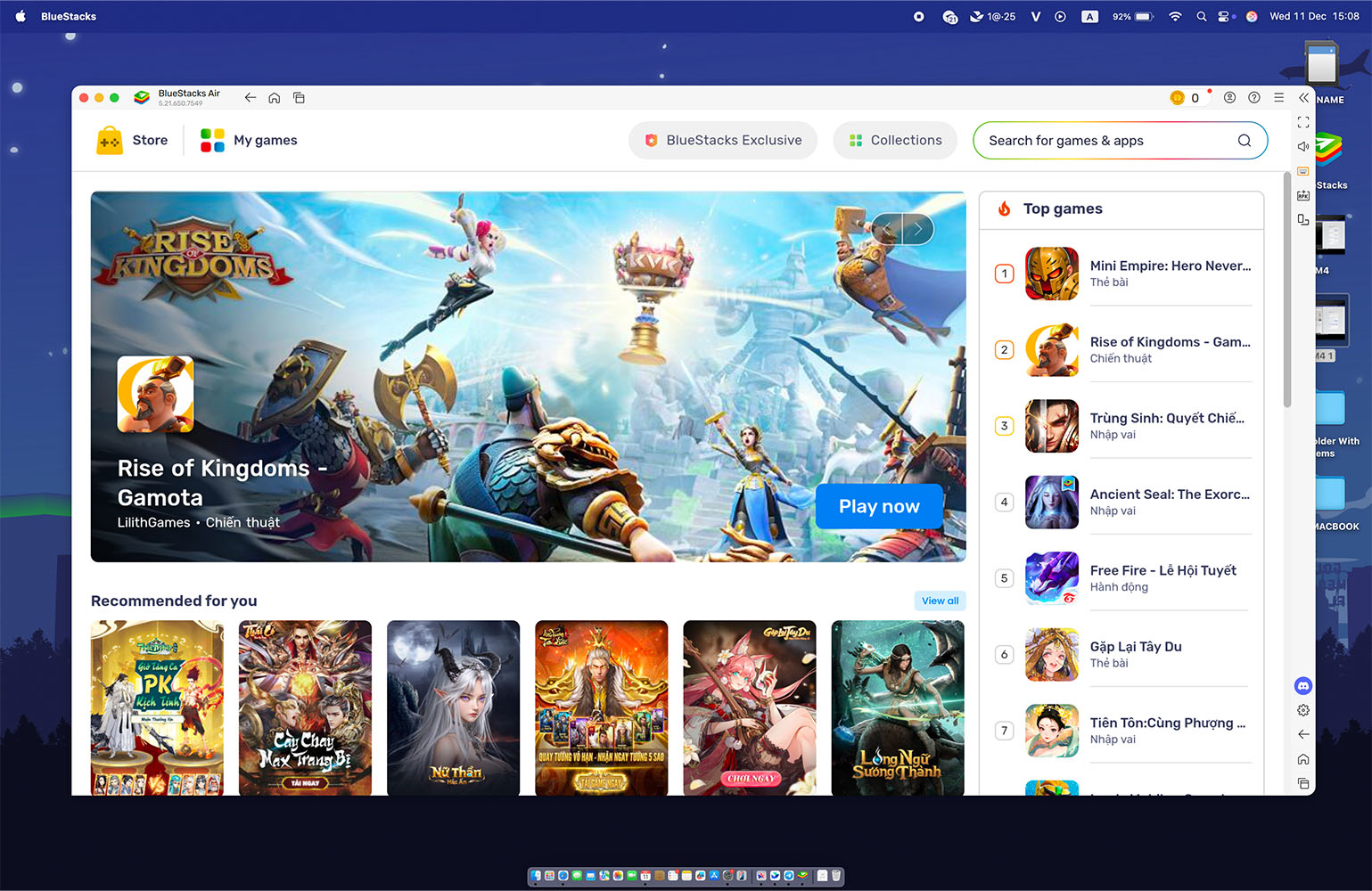Click the recent apps icon in the side toolbar
Image resolution: width=1372 pixels, height=891 pixels.
(1303, 783)
